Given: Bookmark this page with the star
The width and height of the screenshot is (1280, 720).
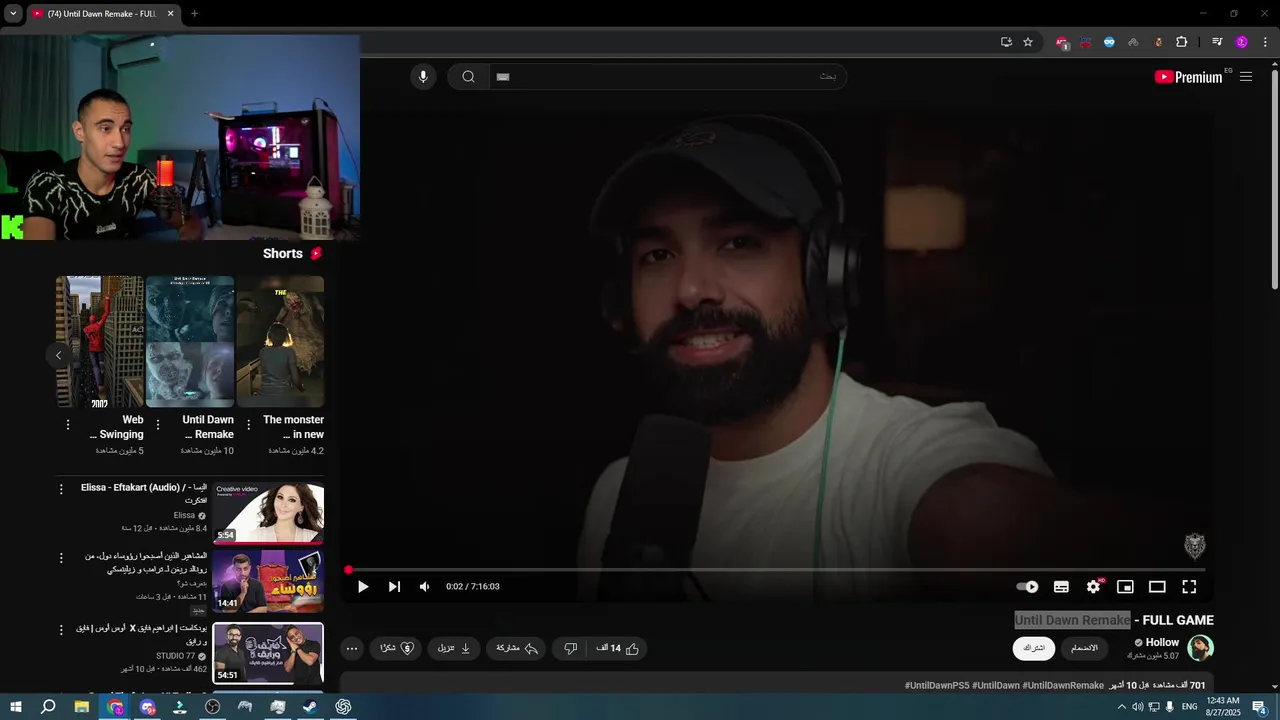Looking at the screenshot, I should point(1027,42).
